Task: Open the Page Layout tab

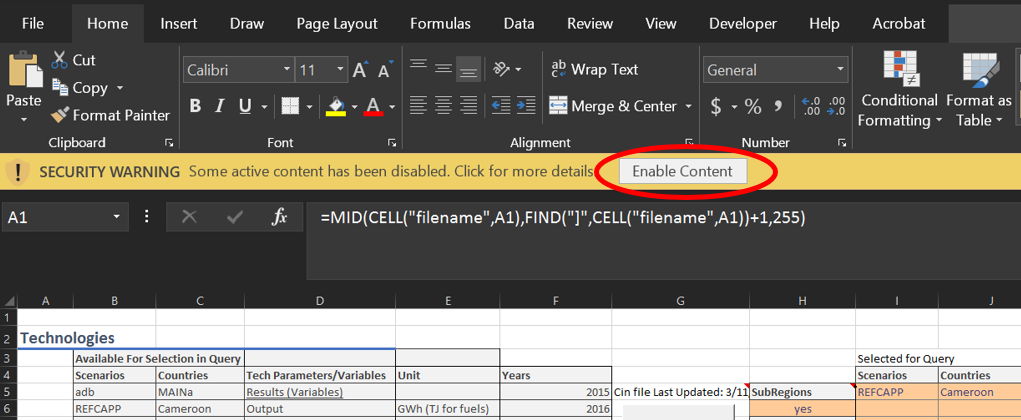Action: pyautogui.click(x=337, y=24)
